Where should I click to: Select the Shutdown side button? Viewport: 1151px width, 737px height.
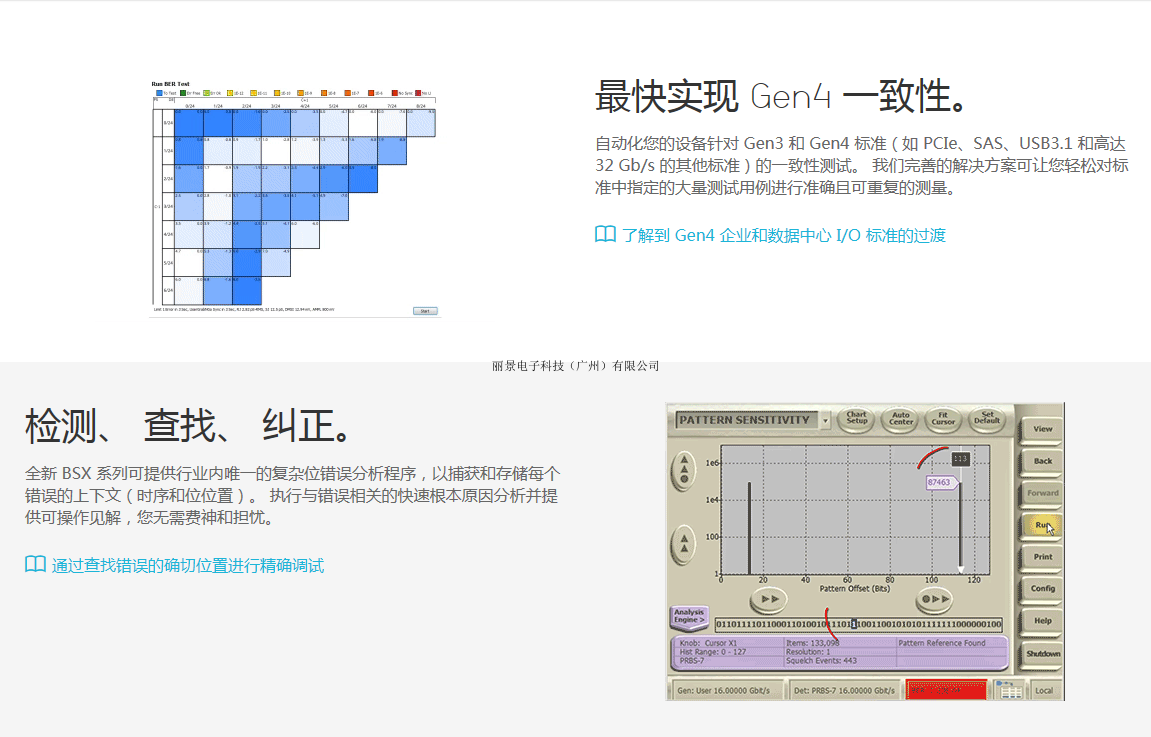point(1042,653)
